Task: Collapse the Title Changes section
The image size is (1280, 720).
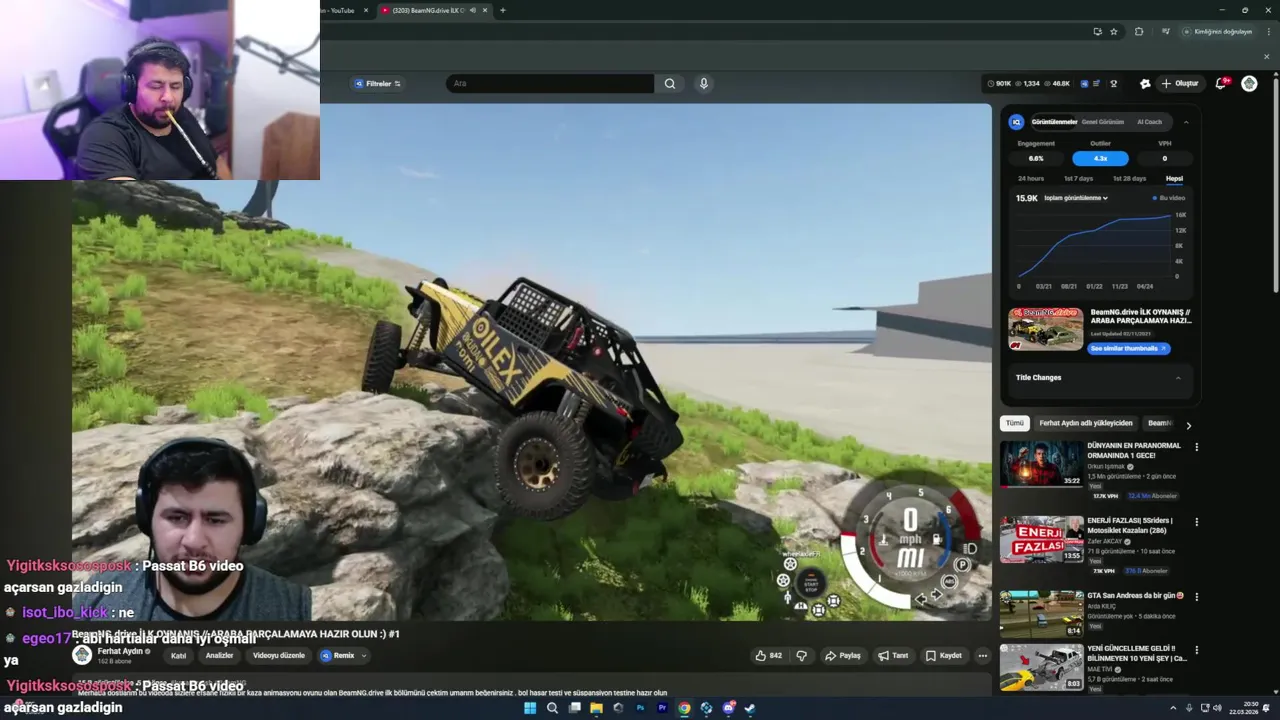Action: 1178,378
